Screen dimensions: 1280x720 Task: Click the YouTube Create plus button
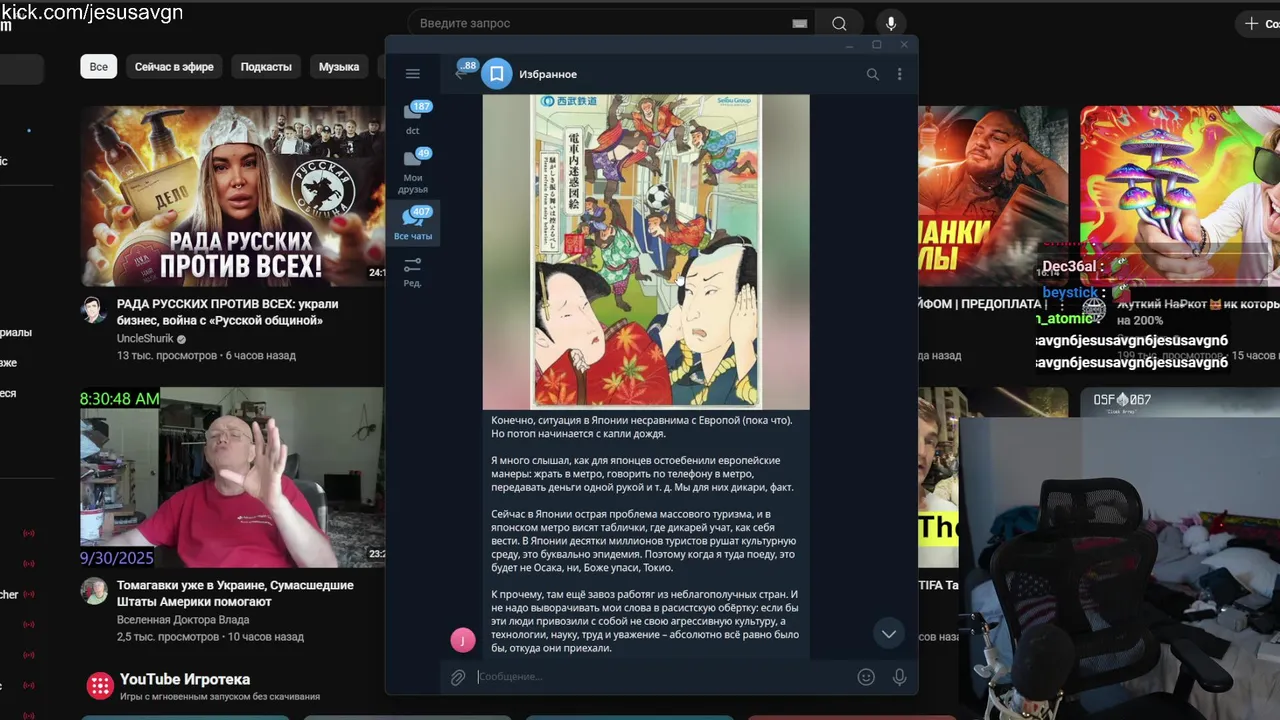[1259, 23]
